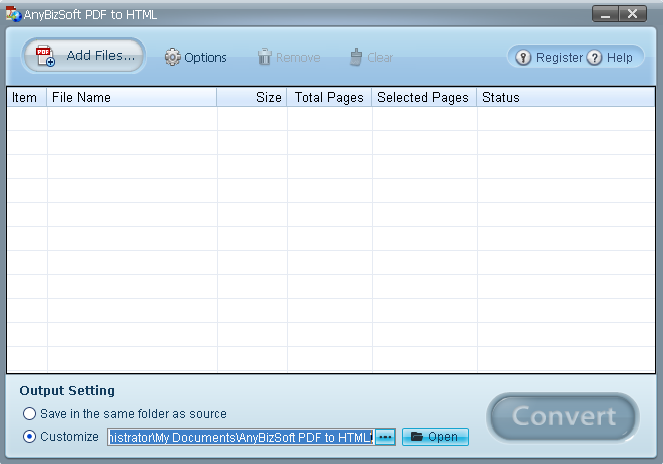Click the Register key icon
The height and width of the screenshot is (464, 663).
[x=523, y=58]
